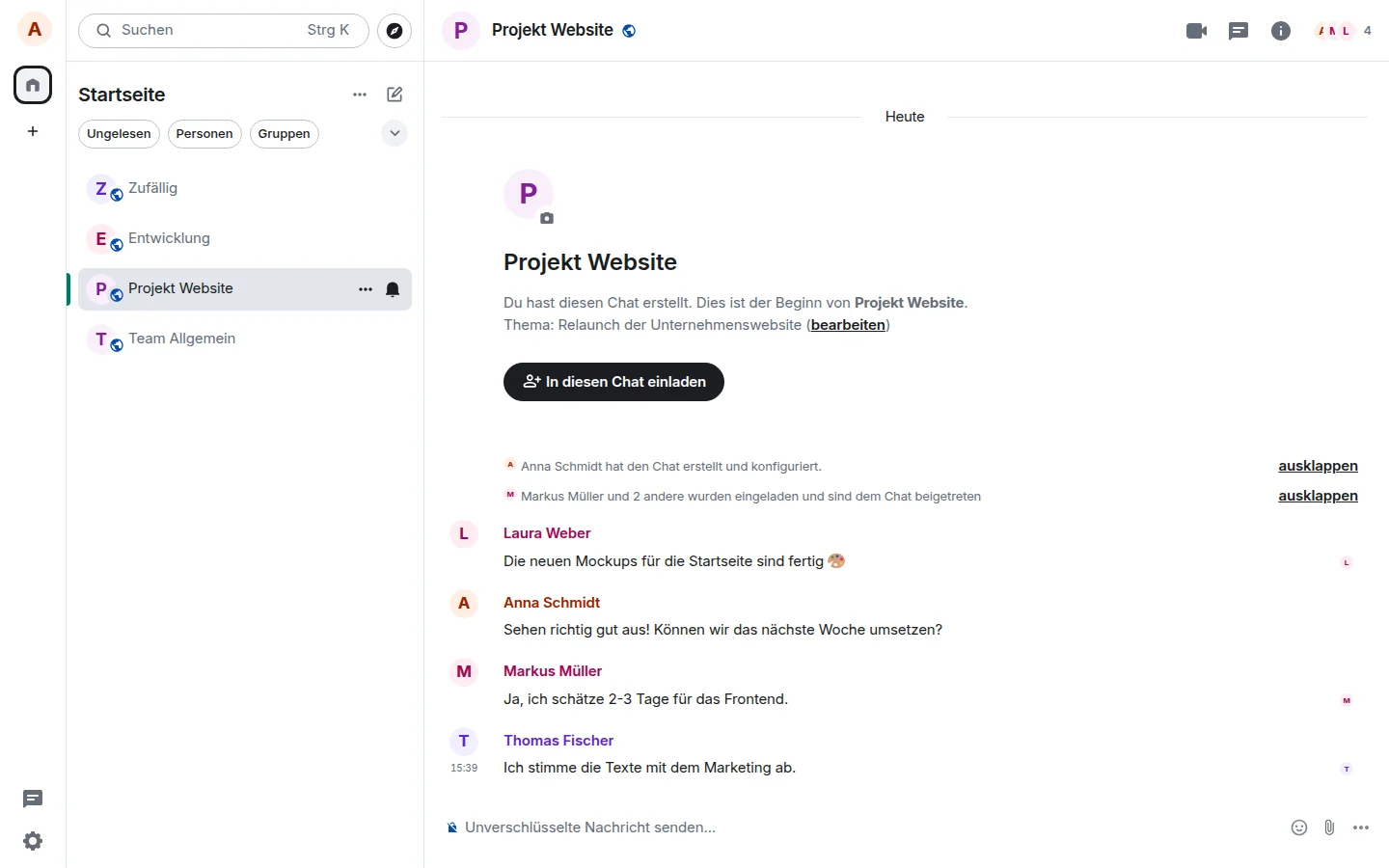
Task: Click the Home space icon
Action: [33, 85]
